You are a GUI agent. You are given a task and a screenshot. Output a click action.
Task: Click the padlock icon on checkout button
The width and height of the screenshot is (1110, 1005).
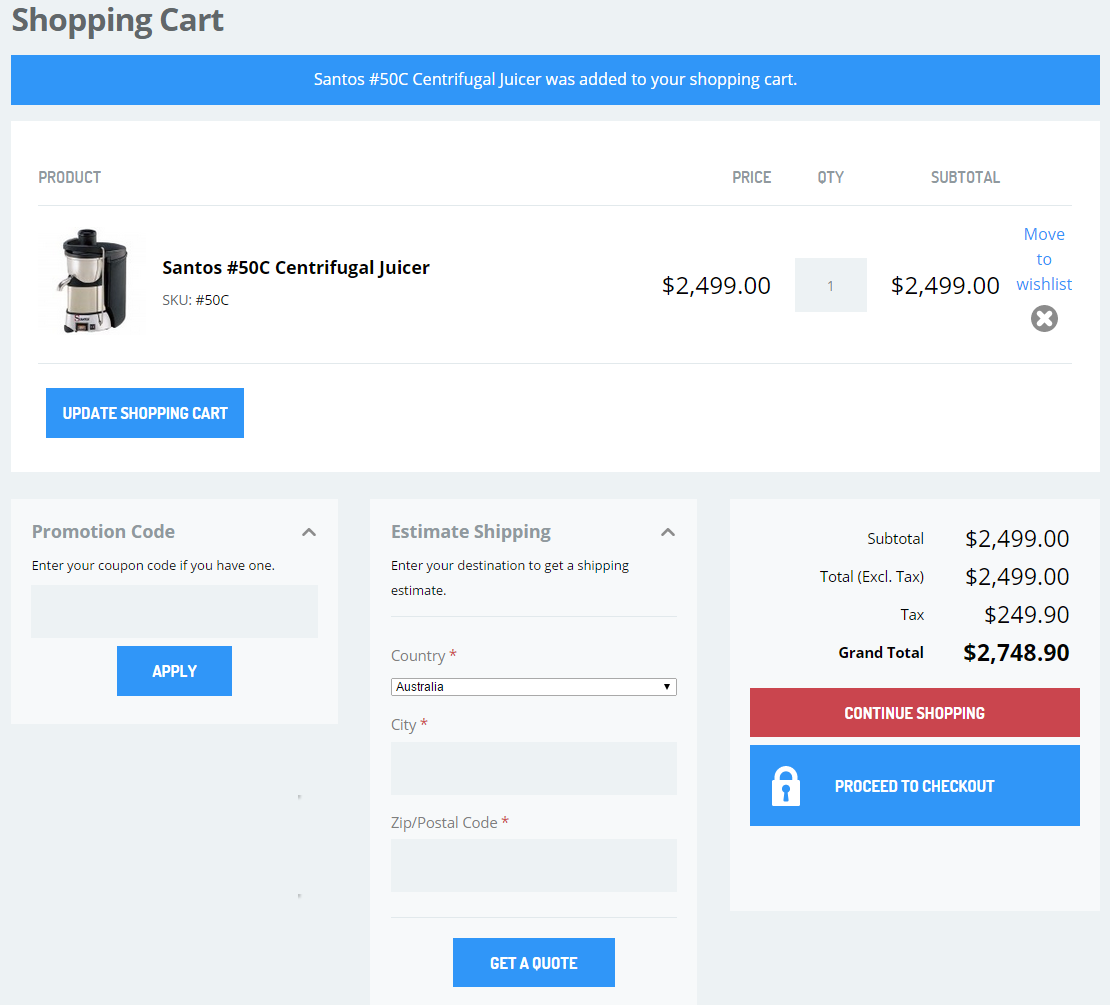pyautogui.click(x=786, y=786)
